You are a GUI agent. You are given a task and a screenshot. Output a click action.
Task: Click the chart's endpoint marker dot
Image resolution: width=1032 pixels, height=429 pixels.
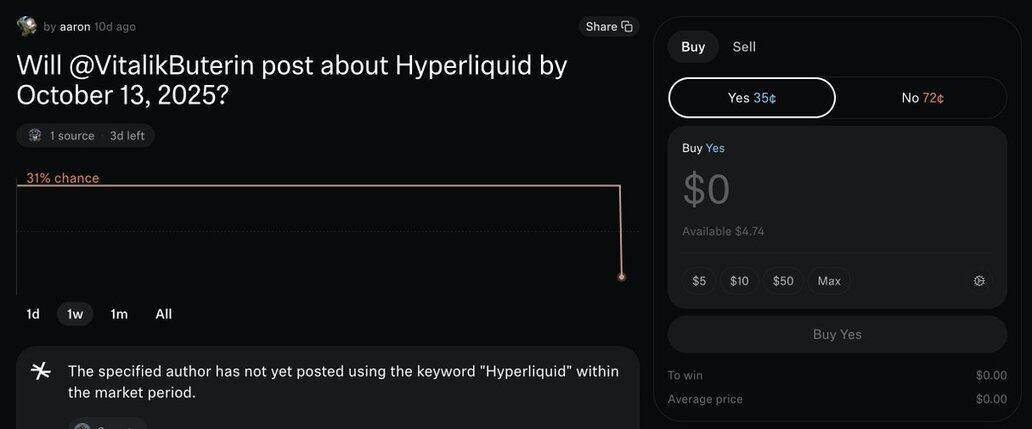click(x=622, y=277)
